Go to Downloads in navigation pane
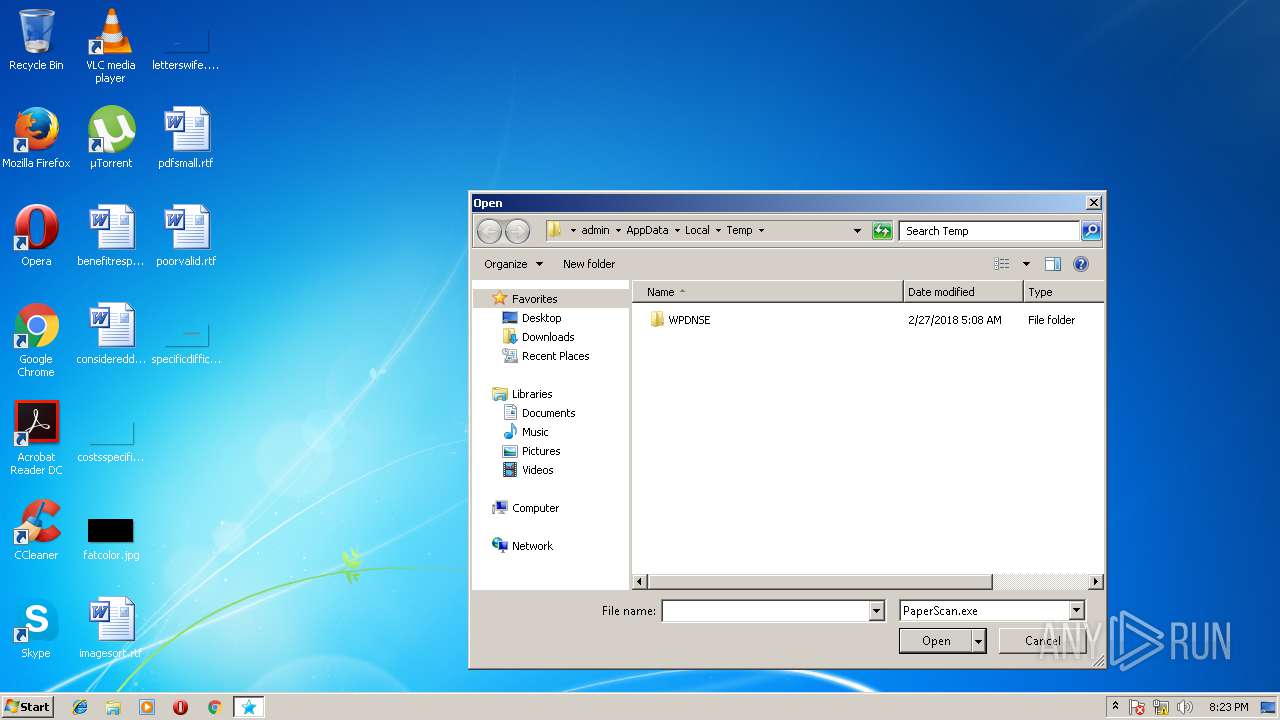The width and height of the screenshot is (1280, 720). point(548,337)
